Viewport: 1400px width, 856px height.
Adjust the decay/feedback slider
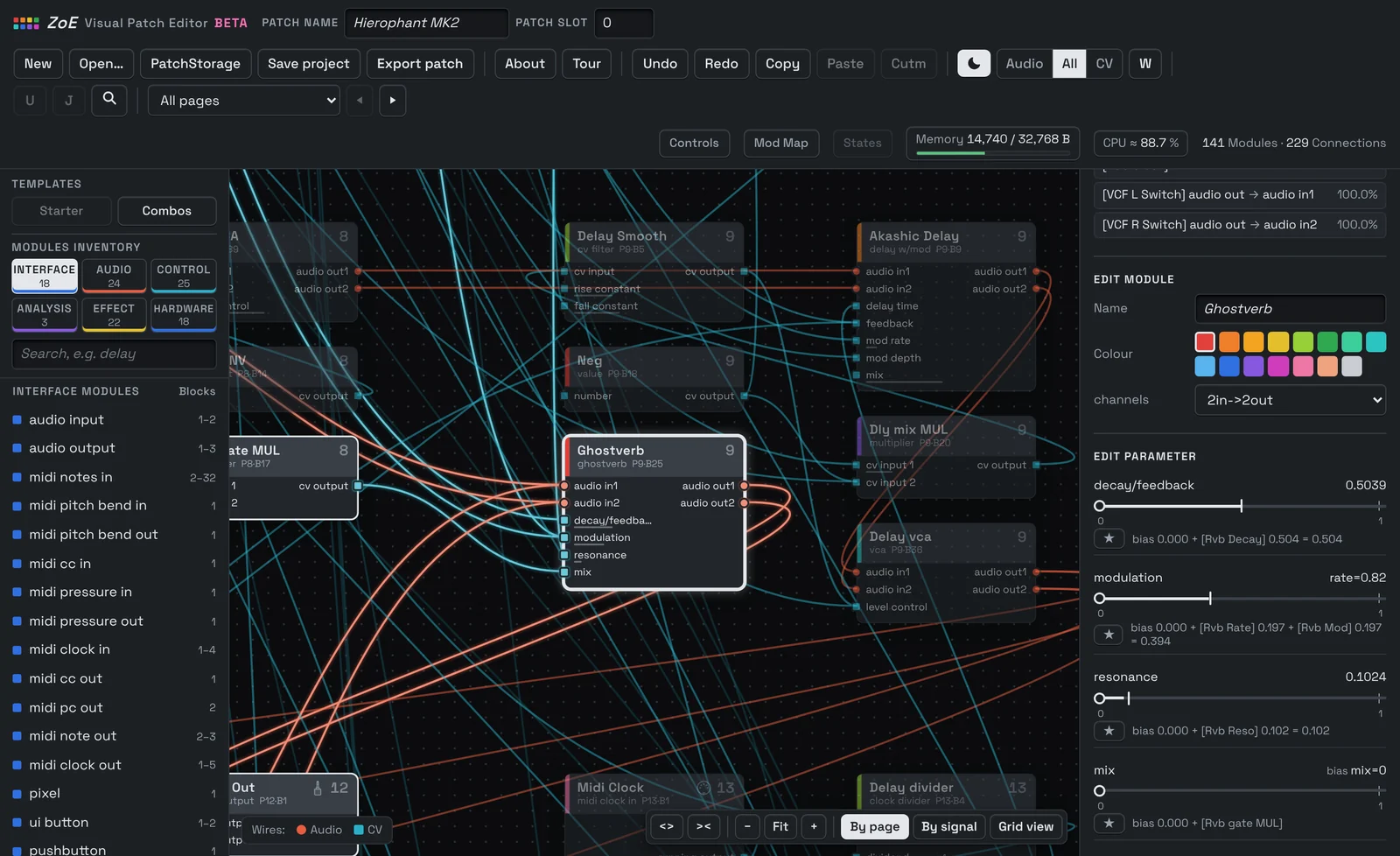(x=1240, y=506)
